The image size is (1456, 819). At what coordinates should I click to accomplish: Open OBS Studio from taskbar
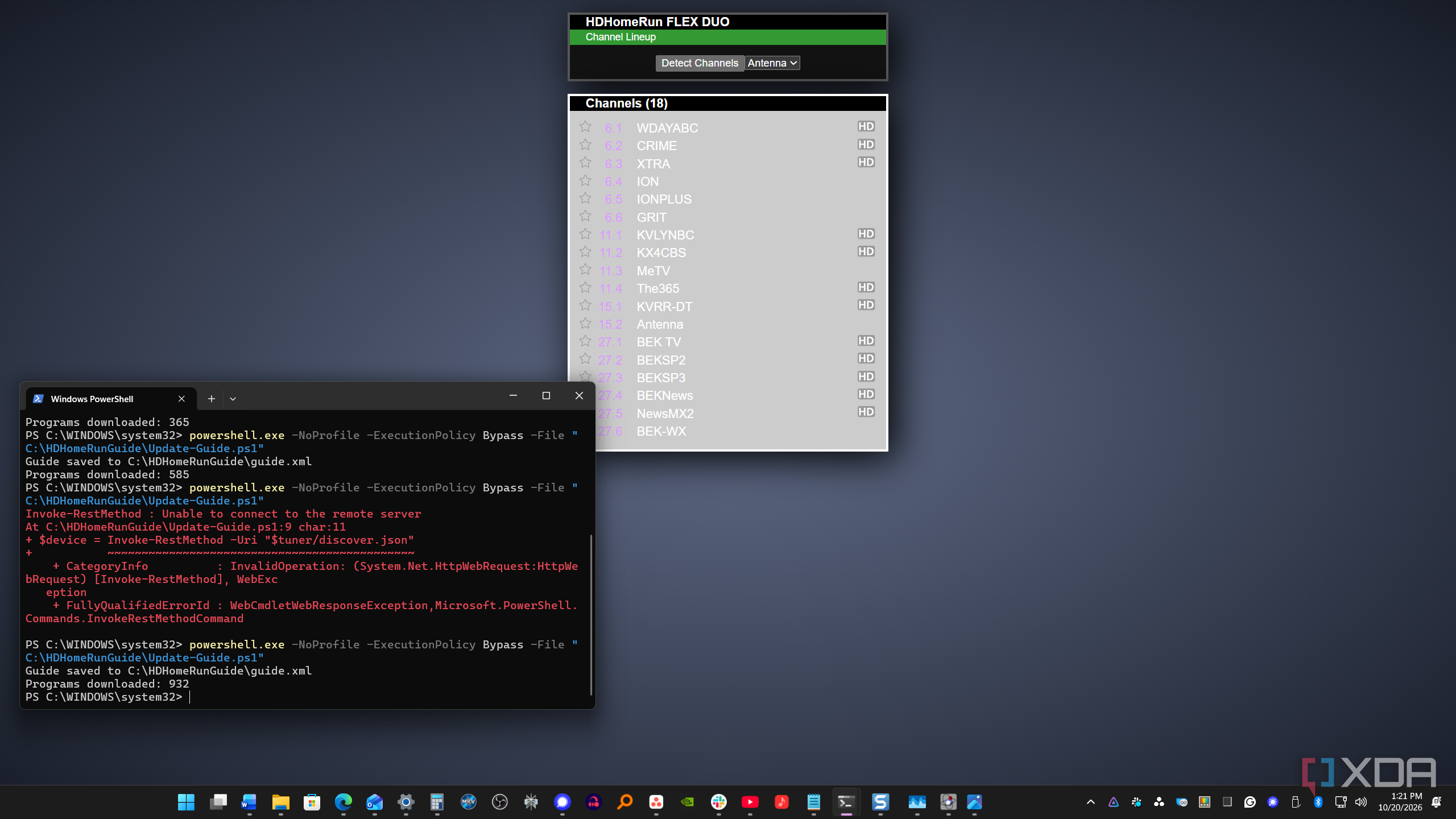tap(499, 802)
